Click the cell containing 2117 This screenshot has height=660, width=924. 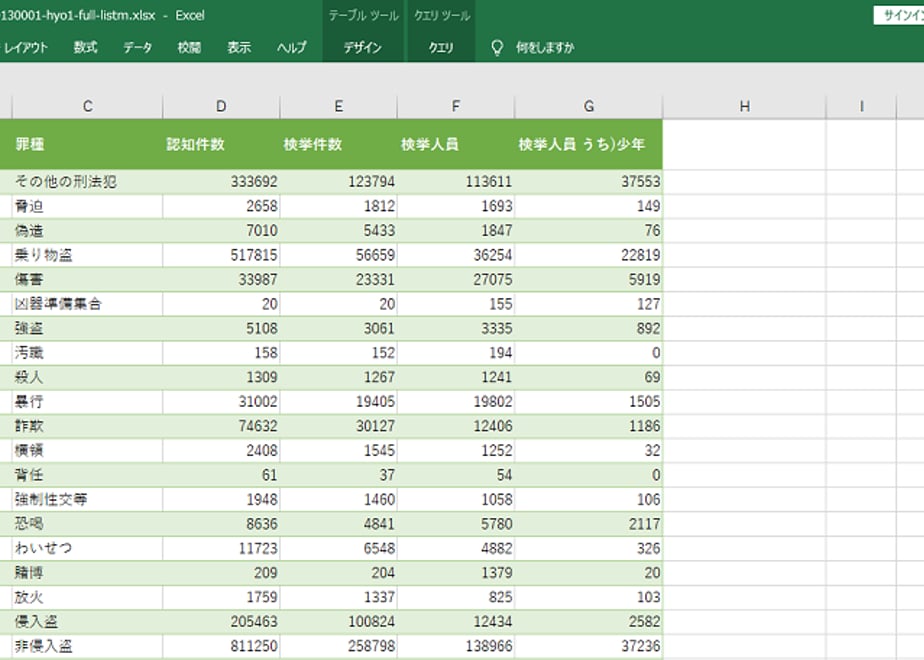tap(589, 524)
